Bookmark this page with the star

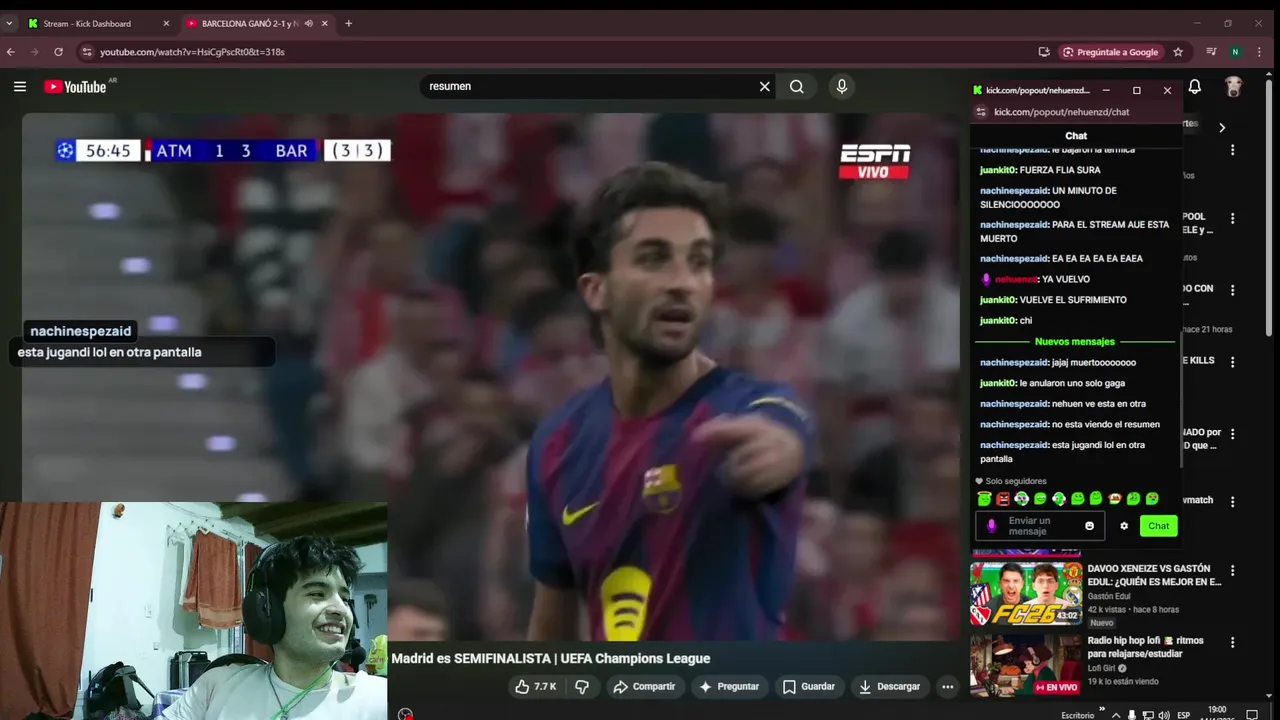click(1178, 52)
